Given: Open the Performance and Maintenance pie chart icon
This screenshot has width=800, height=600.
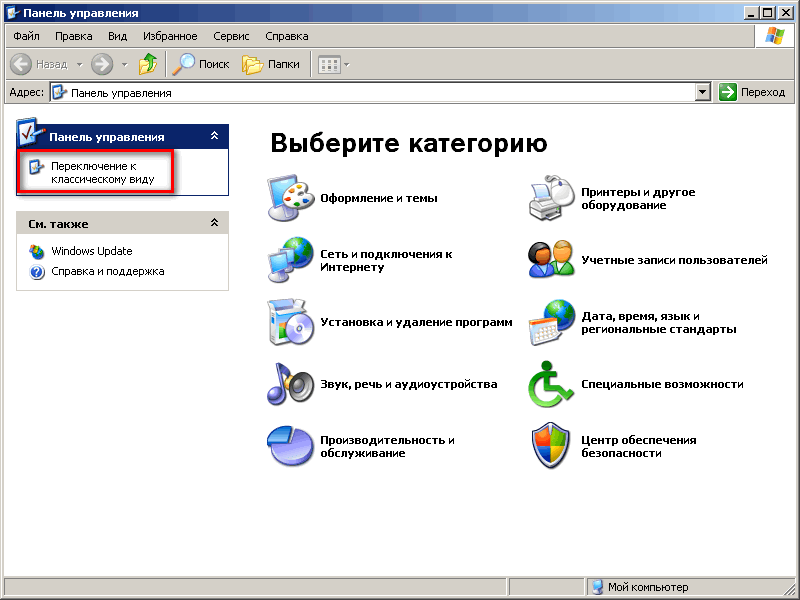Looking at the screenshot, I should pyautogui.click(x=290, y=446).
